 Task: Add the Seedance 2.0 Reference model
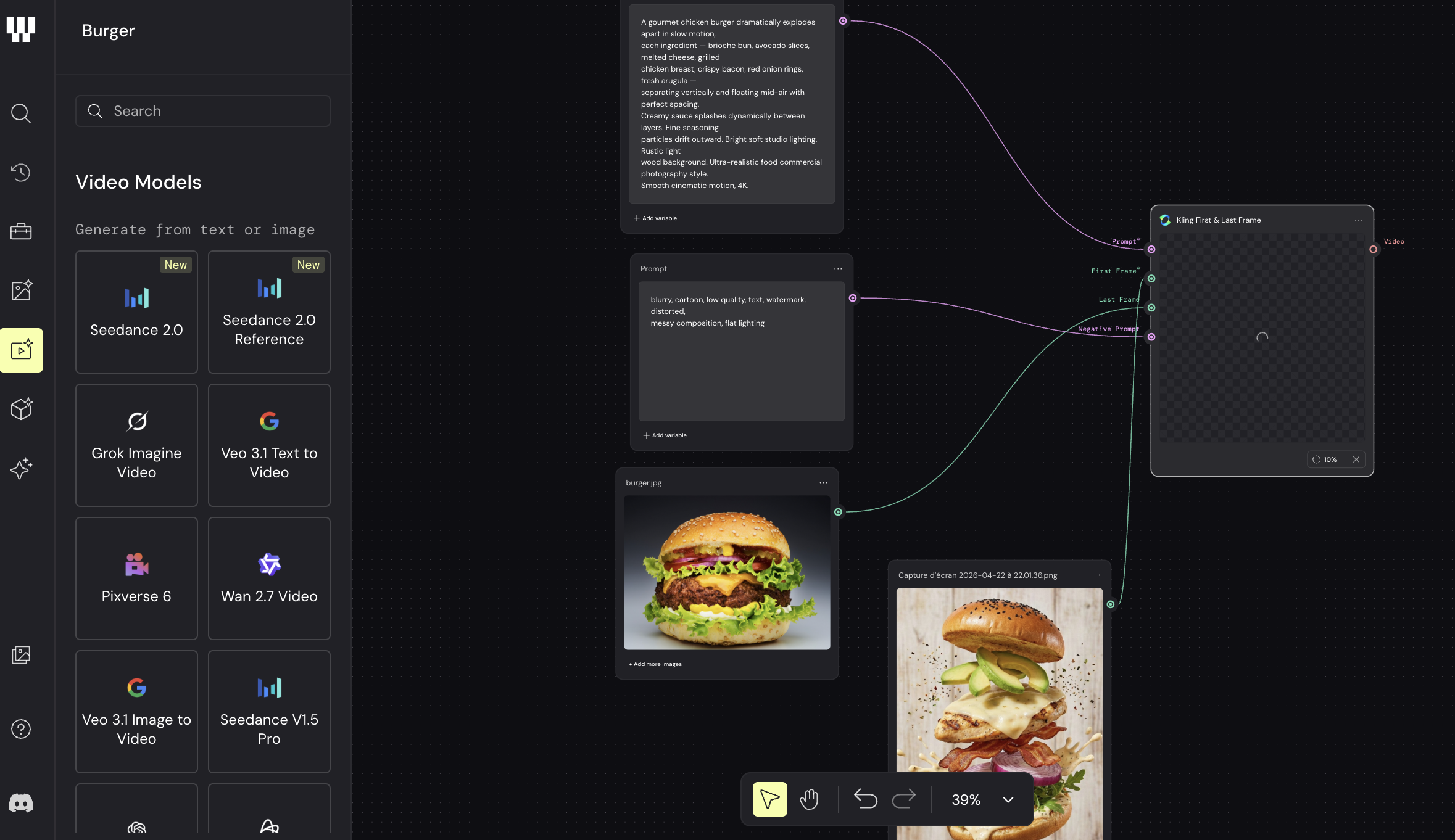[269, 312]
